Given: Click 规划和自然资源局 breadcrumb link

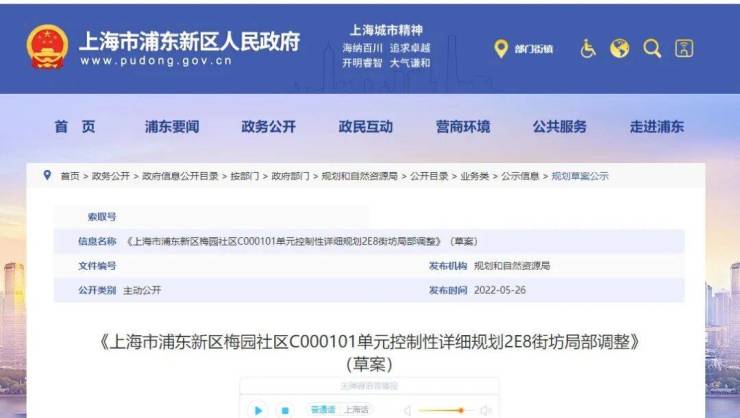Looking at the screenshot, I should pyautogui.click(x=360, y=176).
